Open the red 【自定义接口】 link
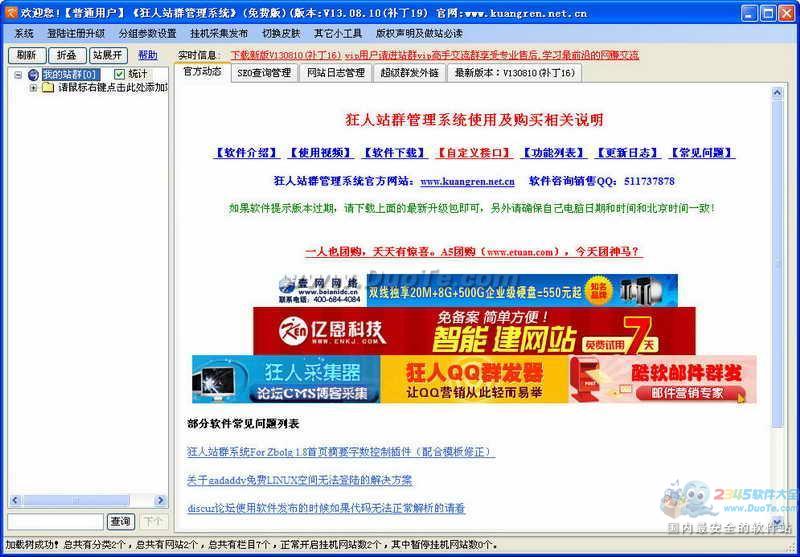Image resolution: width=800 pixels, height=557 pixels. tap(474, 153)
